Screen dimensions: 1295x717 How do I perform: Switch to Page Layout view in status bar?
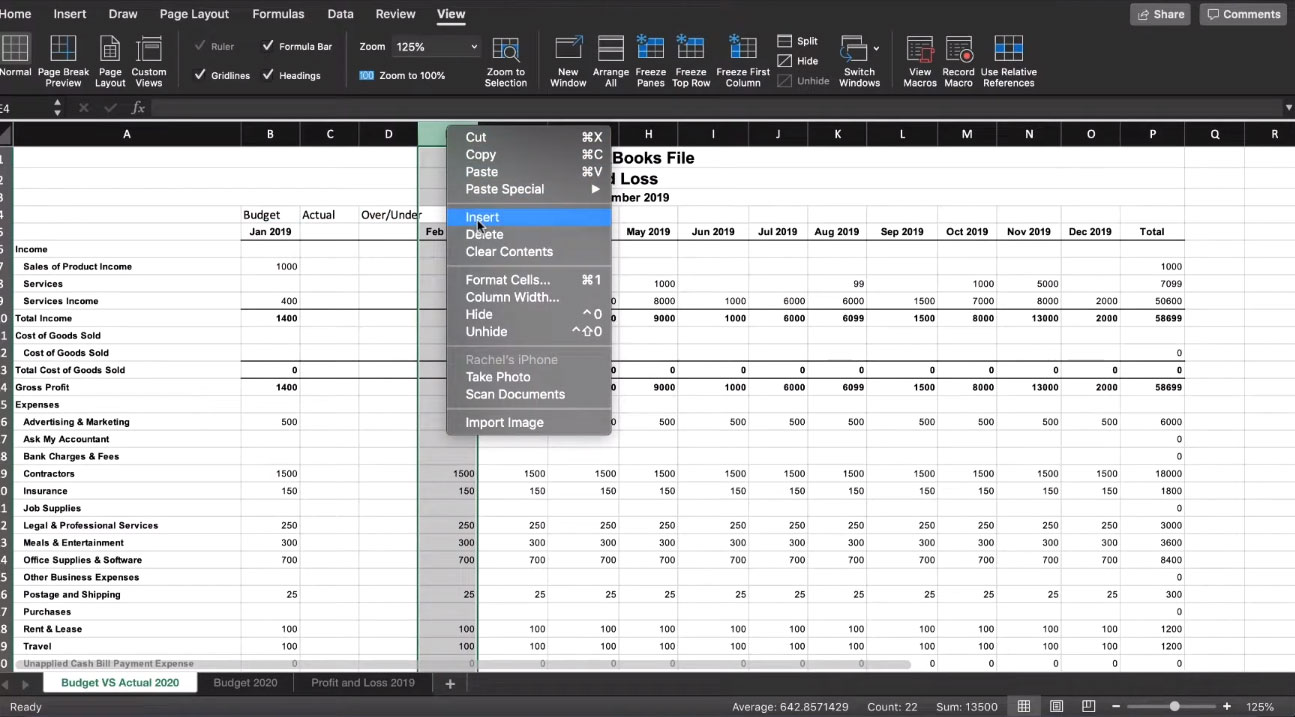1056,707
